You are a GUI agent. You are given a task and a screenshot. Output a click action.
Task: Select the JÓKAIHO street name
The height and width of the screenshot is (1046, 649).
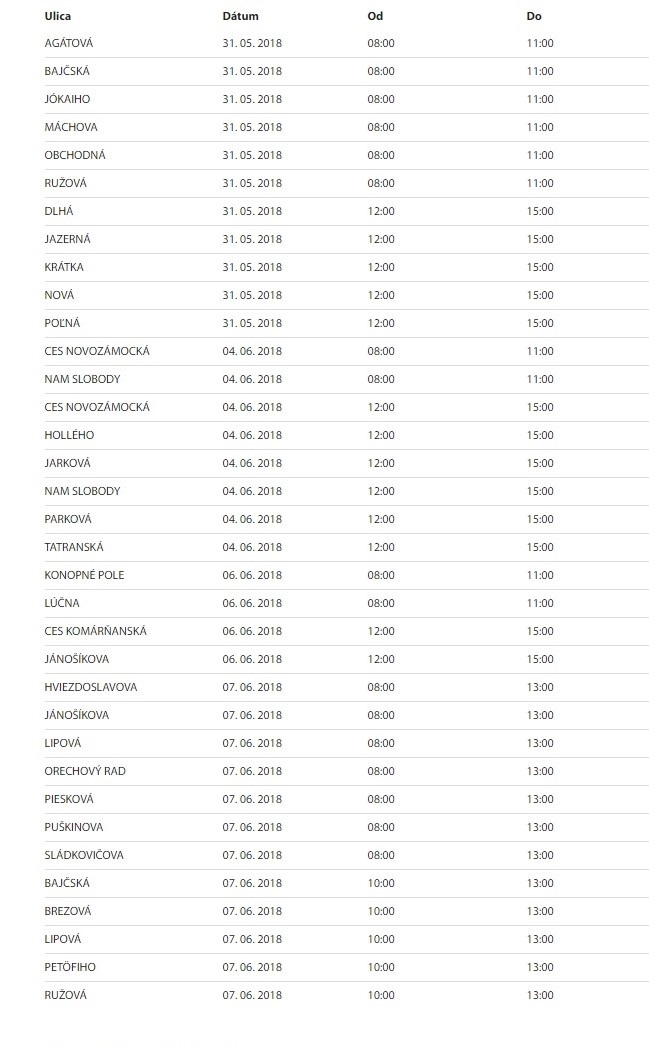pyautogui.click(x=67, y=99)
